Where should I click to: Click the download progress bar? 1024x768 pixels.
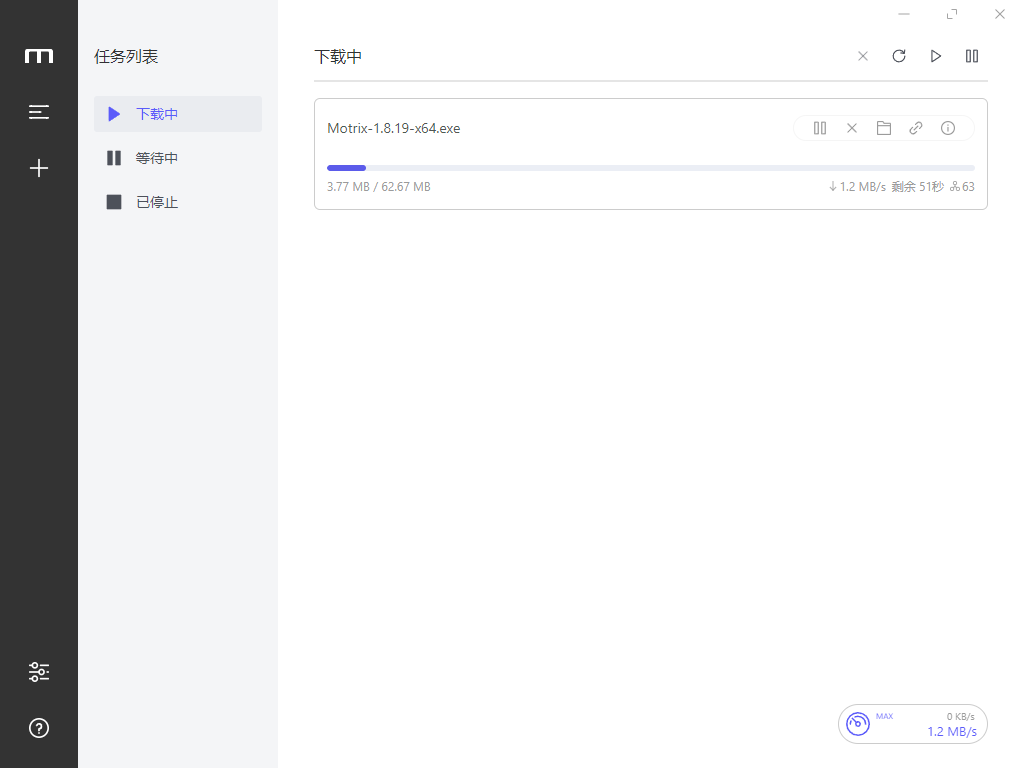coord(650,168)
